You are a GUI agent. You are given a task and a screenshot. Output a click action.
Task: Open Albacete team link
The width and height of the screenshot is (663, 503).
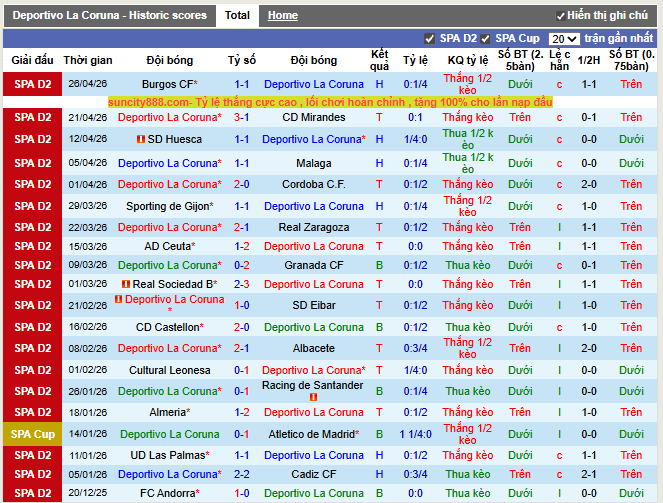(314, 348)
